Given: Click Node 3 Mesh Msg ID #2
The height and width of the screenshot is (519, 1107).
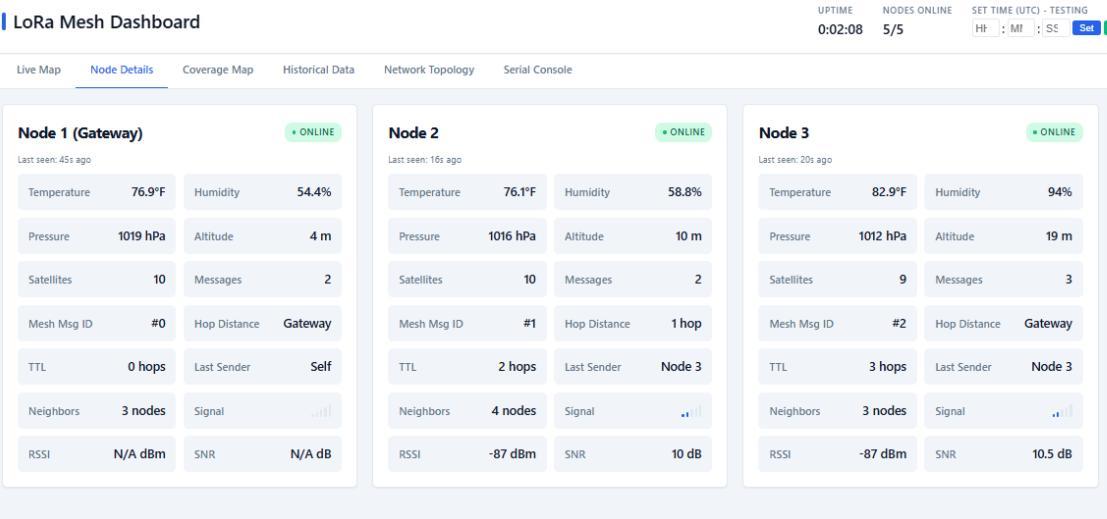Looking at the screenshot, I should (899, 323).
